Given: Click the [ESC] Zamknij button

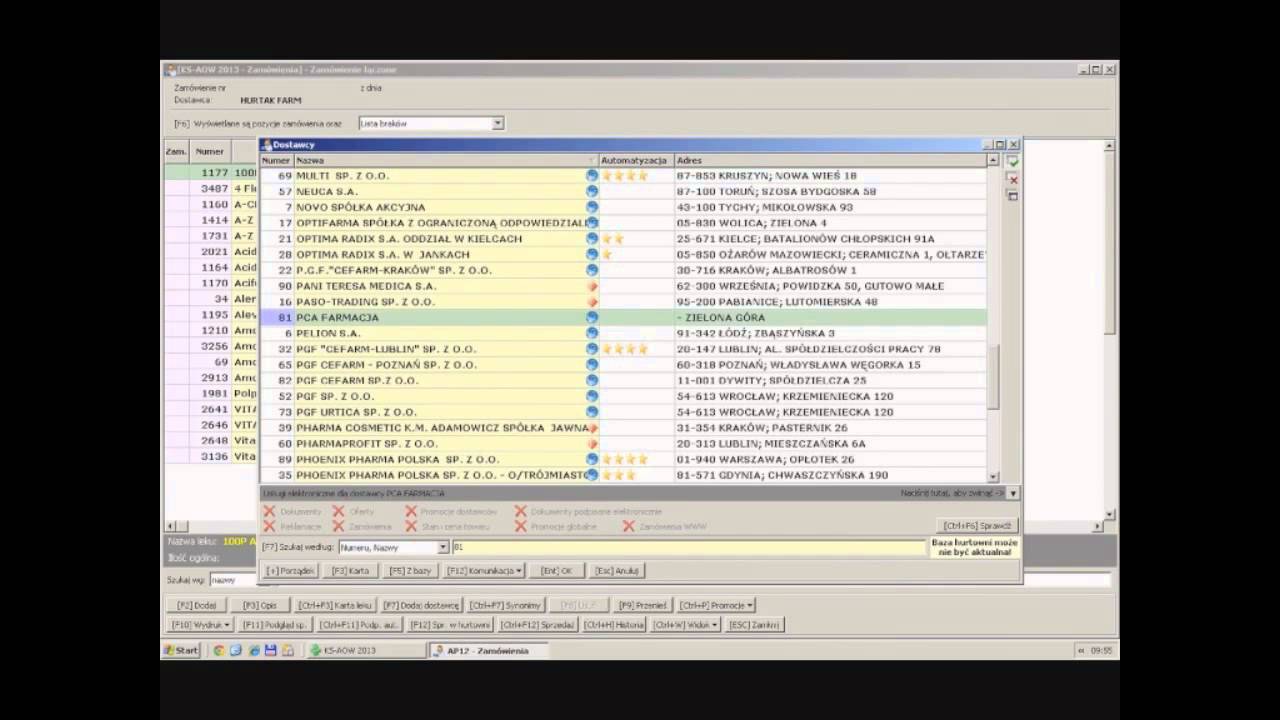Looking at the screenshot, I should point(754,624).
